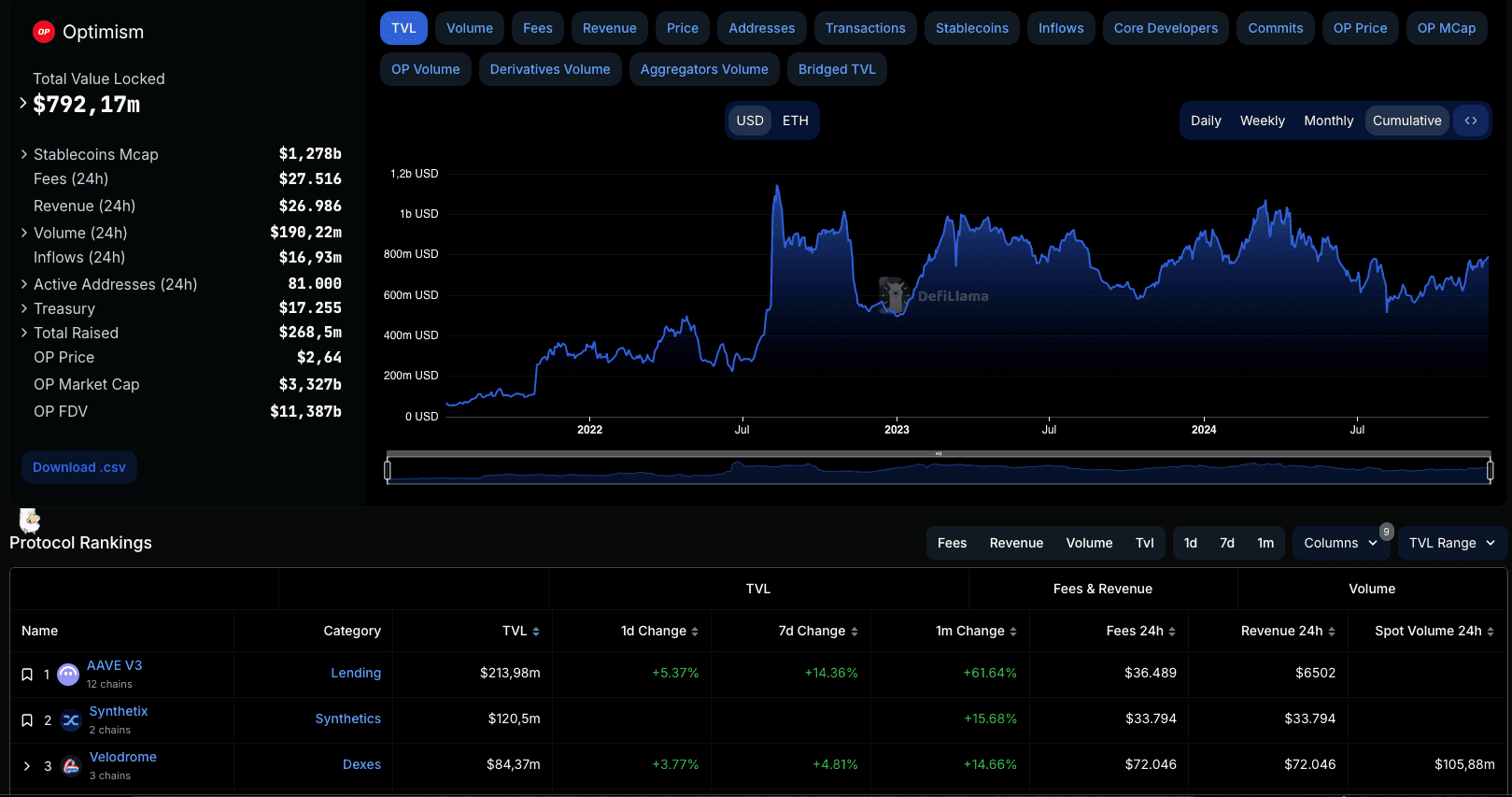
Task: Toggle the Fees chart metric
Action: coord(538,28)
